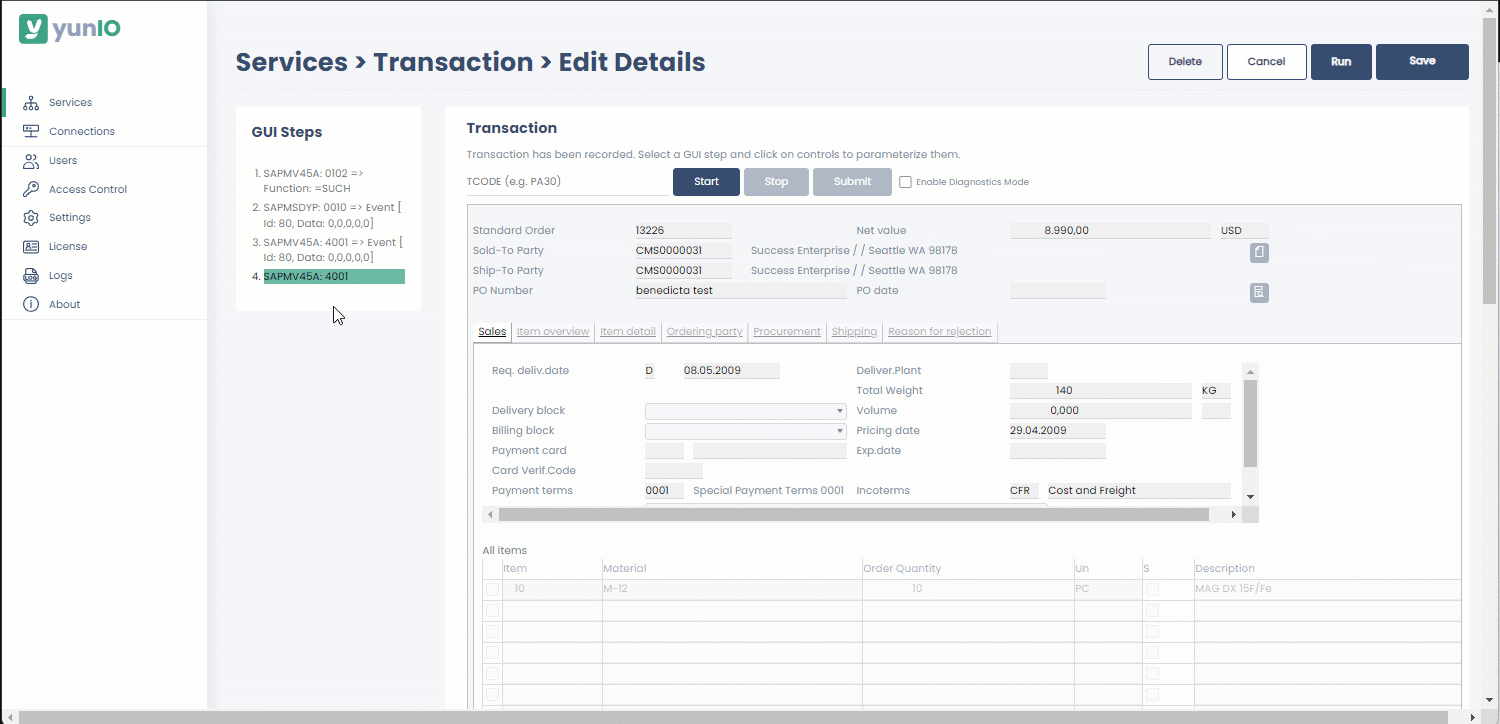Click the sales panel horizontal scrollbar

pyautogui.click(x=853, y=514)
